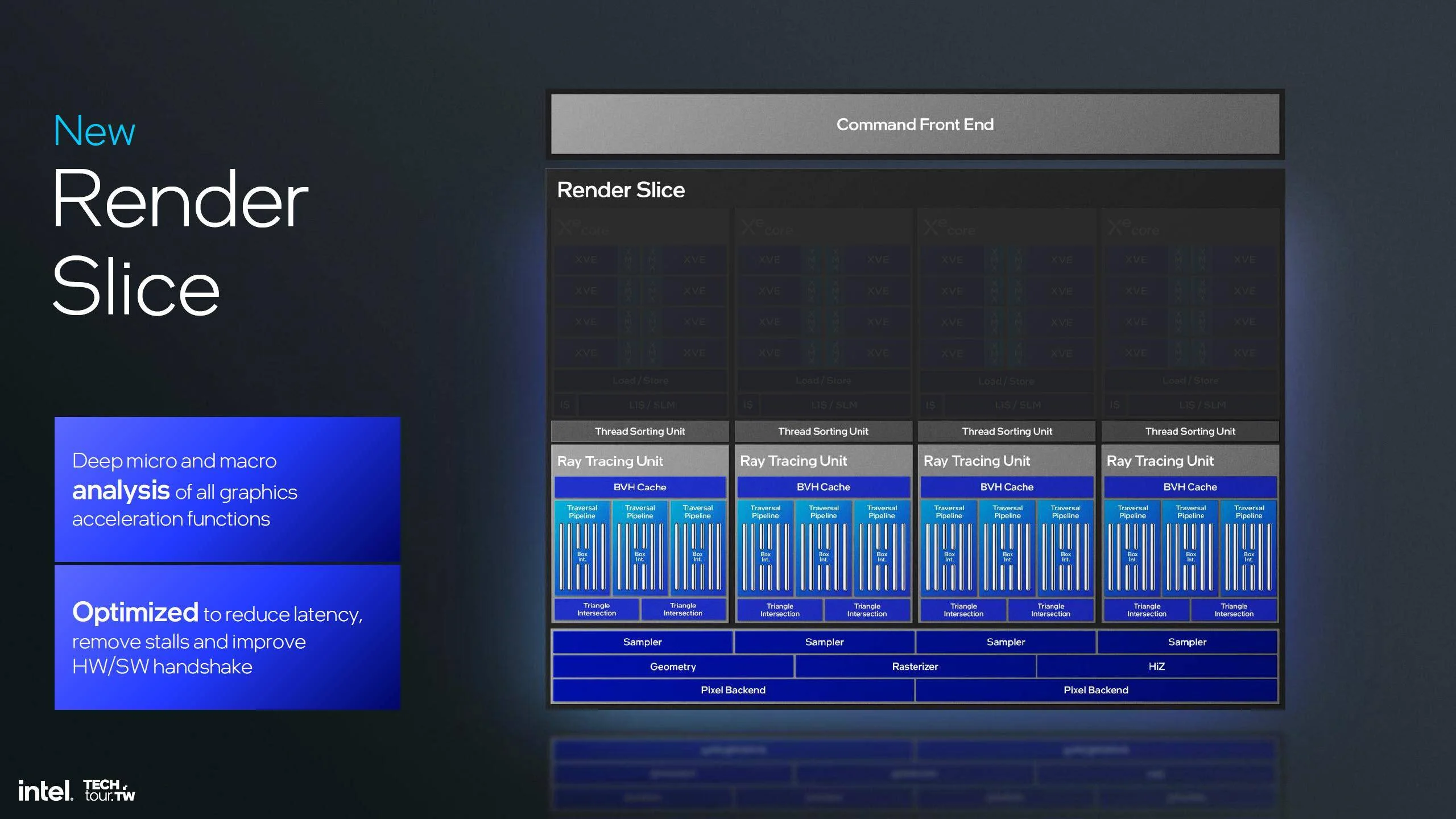Click the right Pixel Backend block
The image size is (1456, 819).
pyautogui.click(x=1095, y=690)
